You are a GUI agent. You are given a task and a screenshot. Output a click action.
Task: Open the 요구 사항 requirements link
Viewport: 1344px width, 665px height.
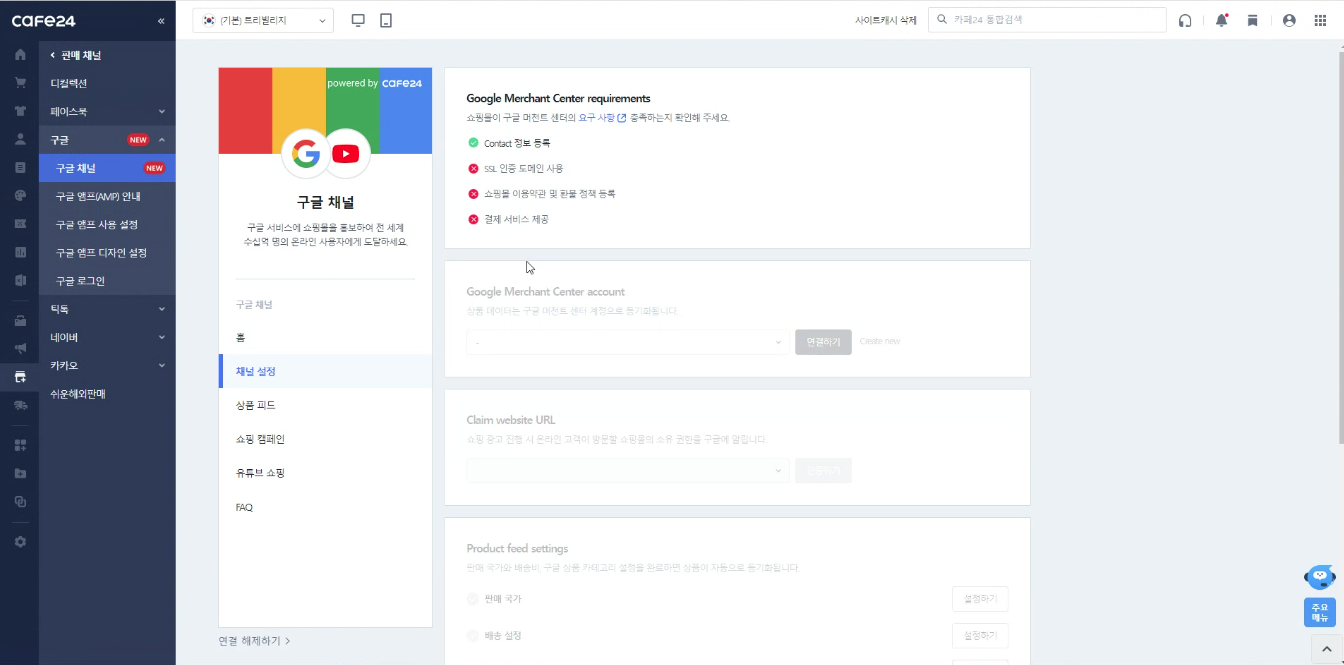coord(602,117)
